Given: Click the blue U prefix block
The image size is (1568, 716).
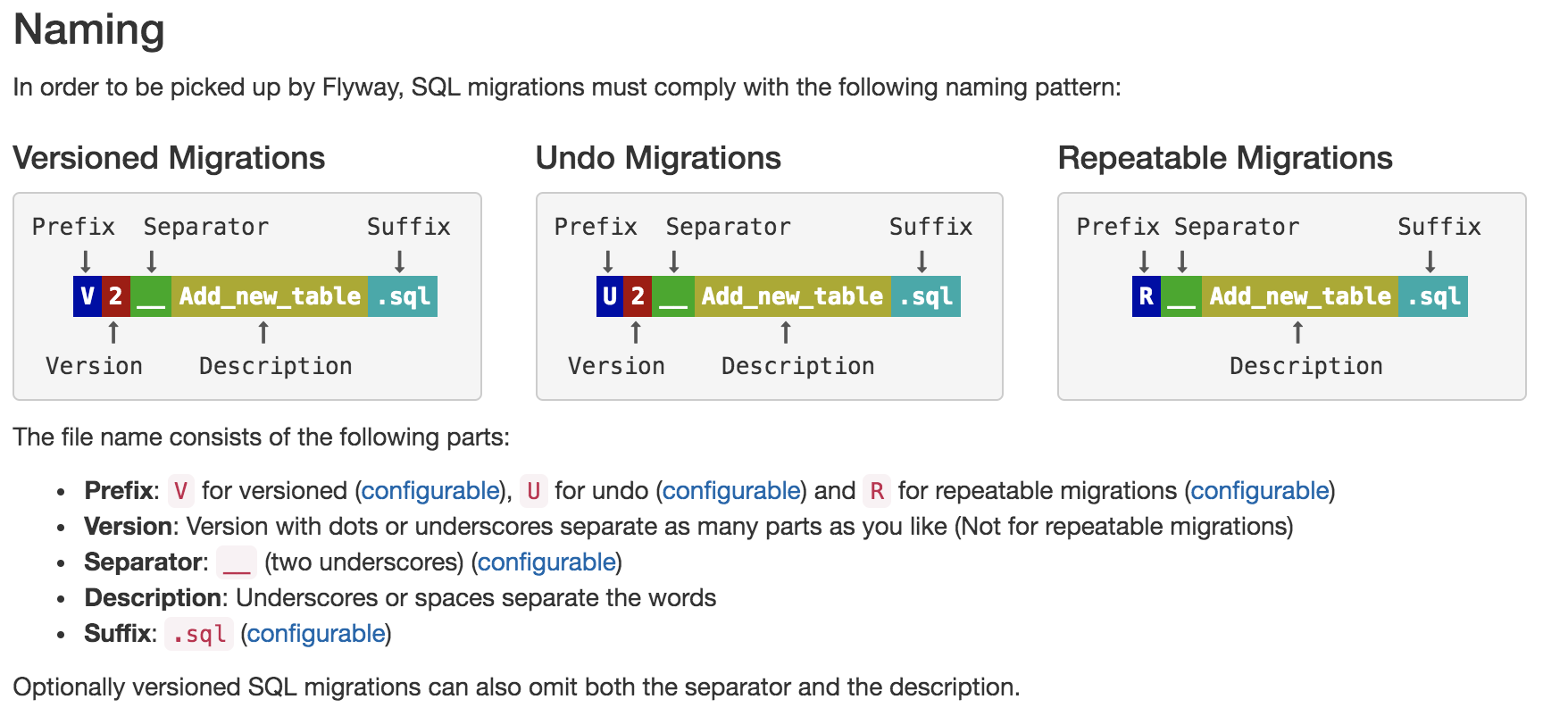Looking at the screenshot, I should coord(610,296).
